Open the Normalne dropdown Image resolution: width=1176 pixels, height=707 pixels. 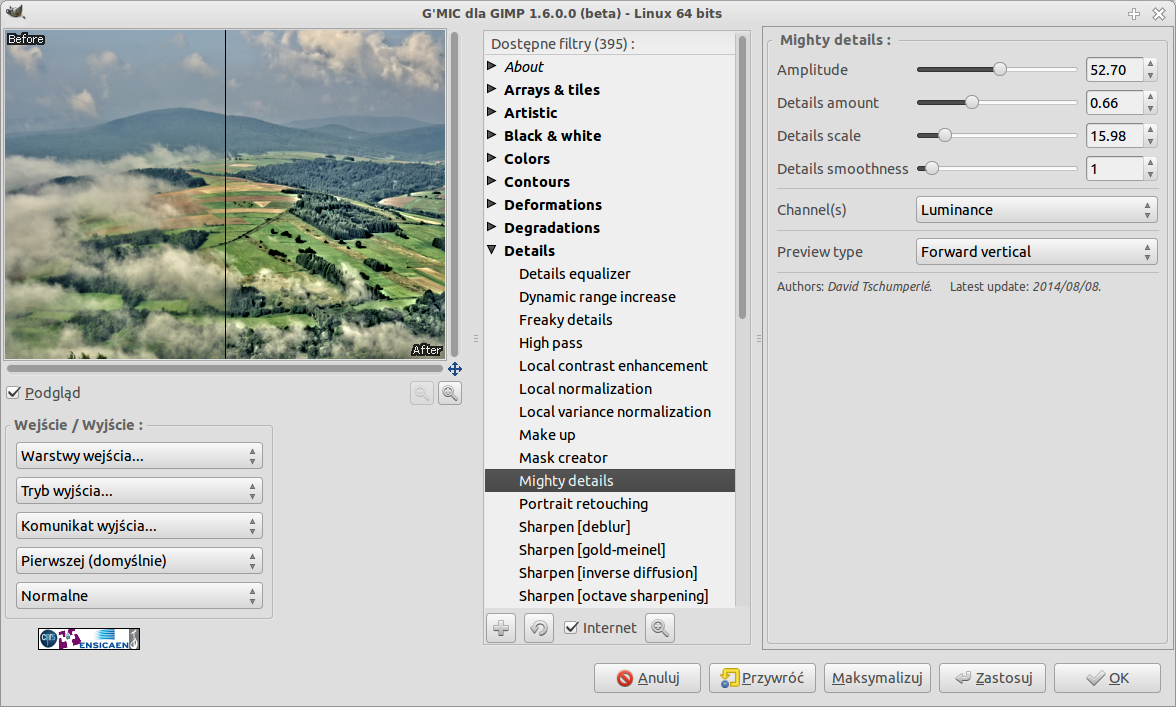pyautogui.click(x=139, y=596)
